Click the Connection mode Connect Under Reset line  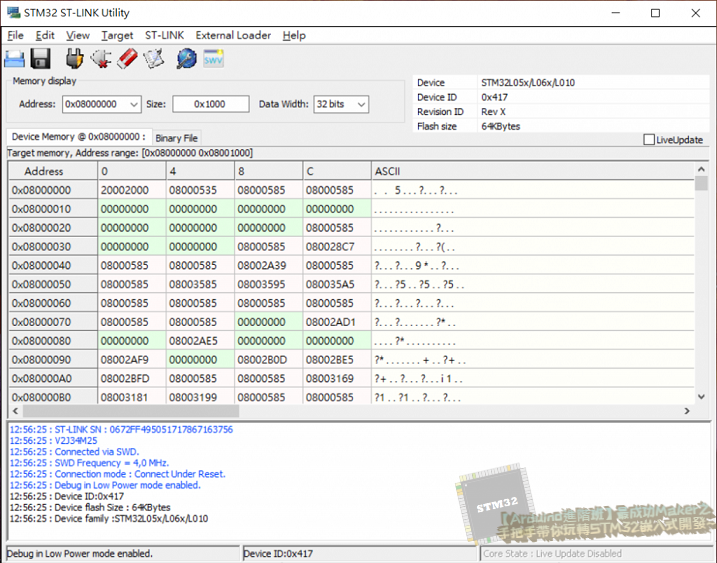point(118,474)
